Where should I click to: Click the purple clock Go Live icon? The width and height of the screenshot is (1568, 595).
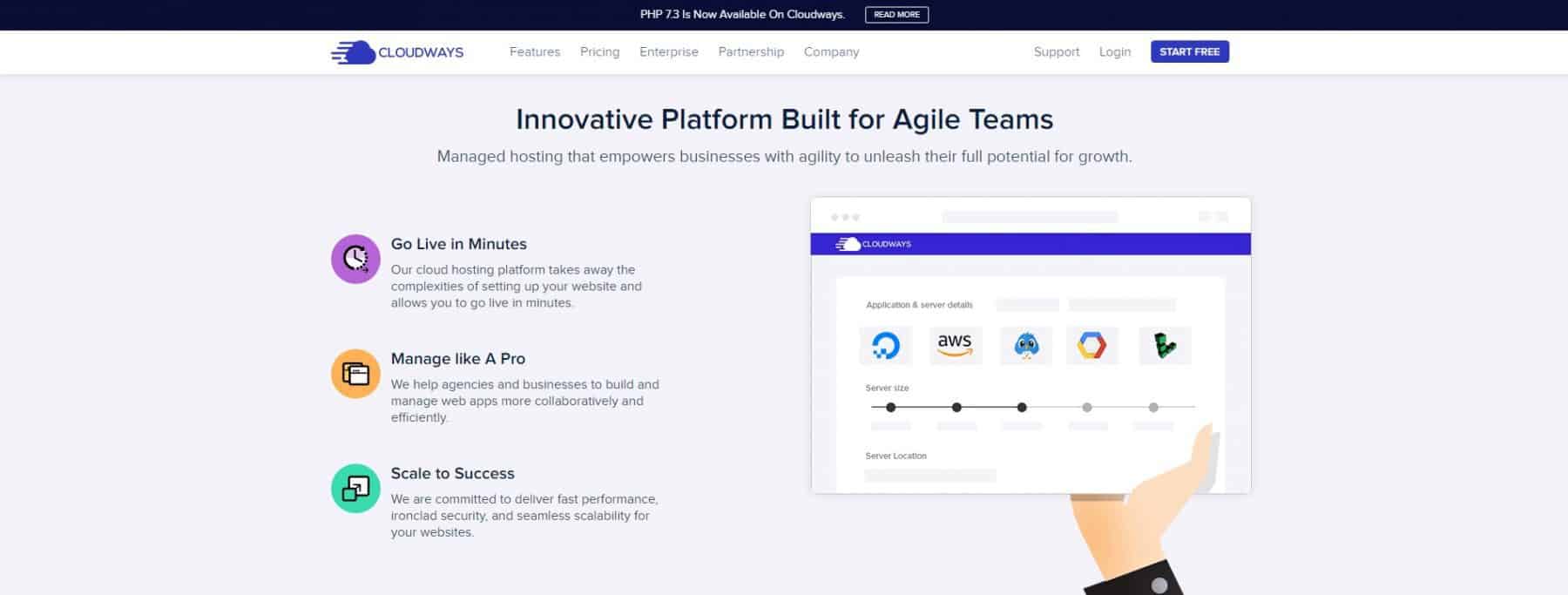pos(355,259)
